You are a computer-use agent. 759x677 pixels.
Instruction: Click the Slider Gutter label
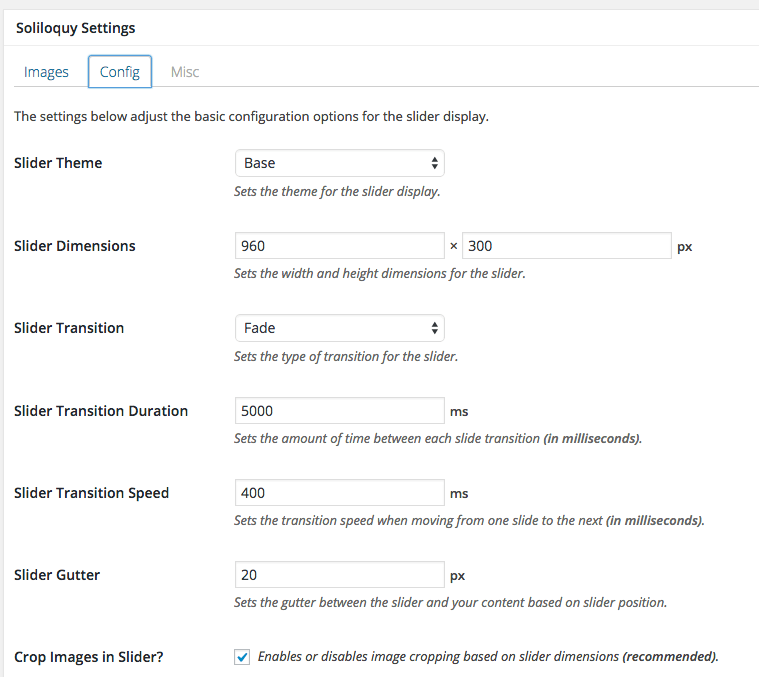click(57, 575)
